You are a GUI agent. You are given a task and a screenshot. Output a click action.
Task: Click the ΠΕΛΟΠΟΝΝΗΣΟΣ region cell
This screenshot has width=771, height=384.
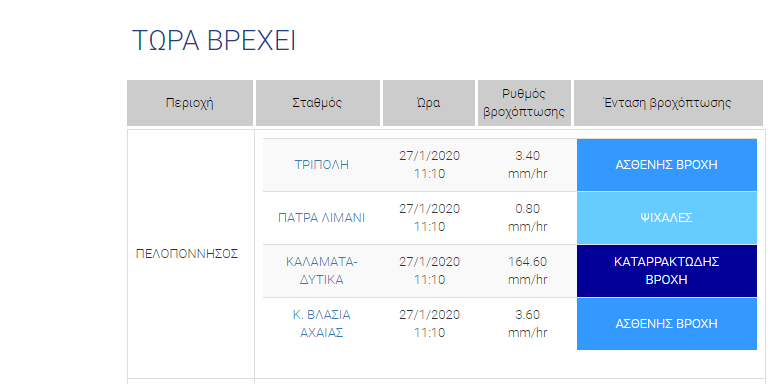point(187,254)
